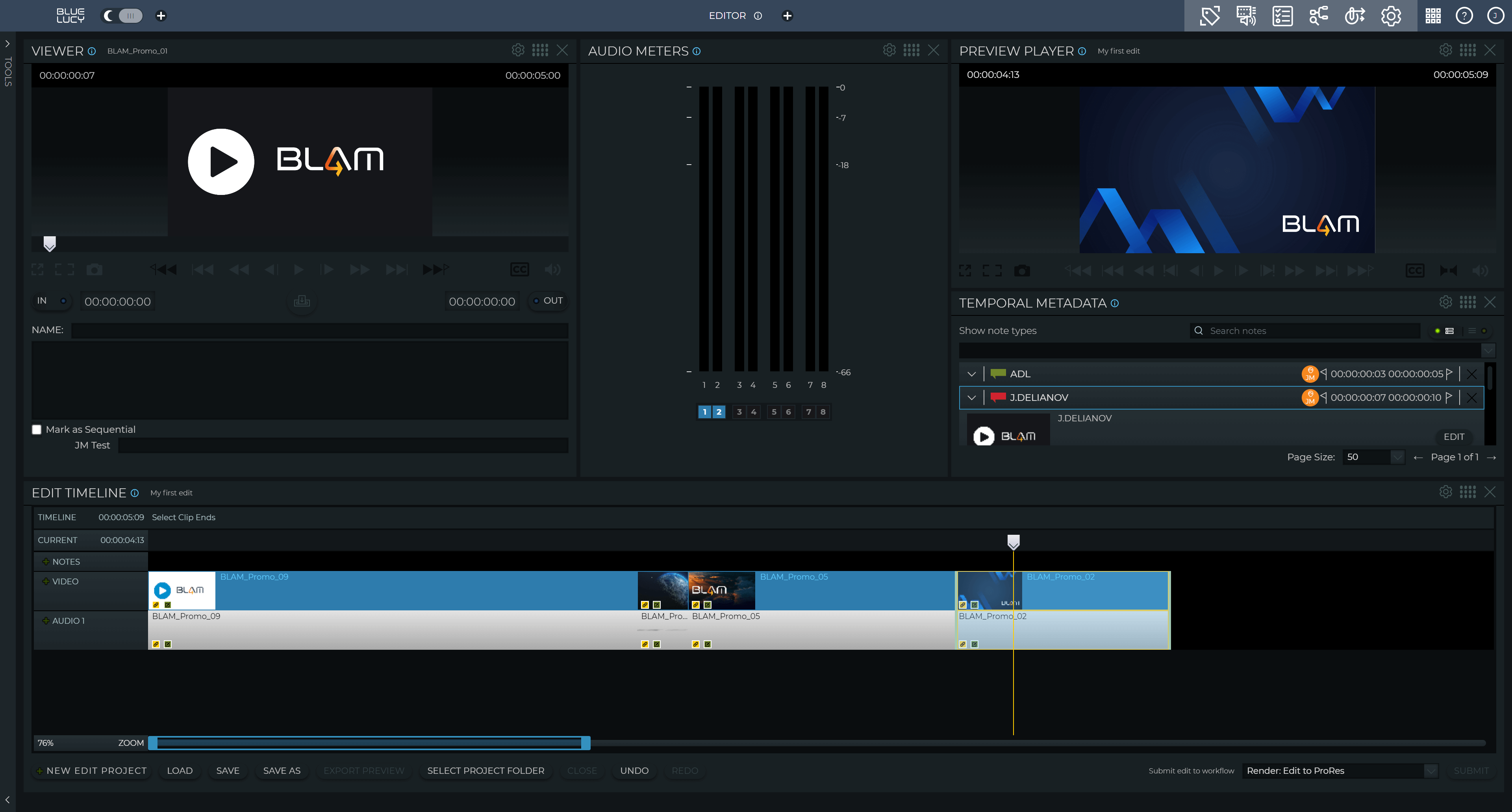Toggle audio channel 5 button
The image size is (1512, 812).
click(x=774, y=412)
